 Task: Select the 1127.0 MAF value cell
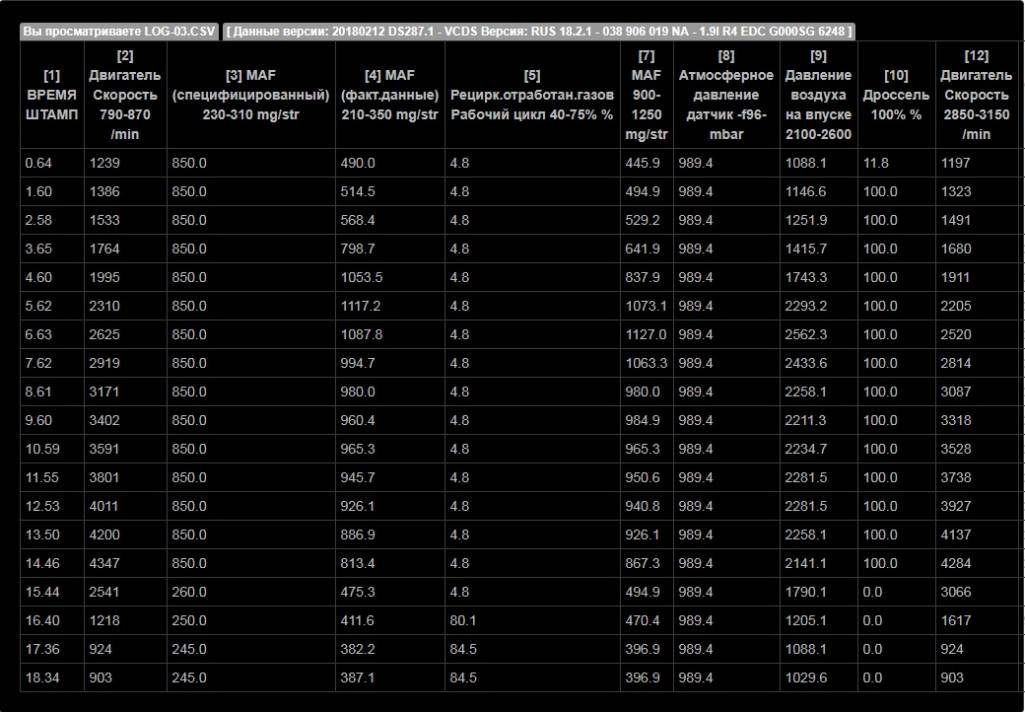click(x=645, y=335)
